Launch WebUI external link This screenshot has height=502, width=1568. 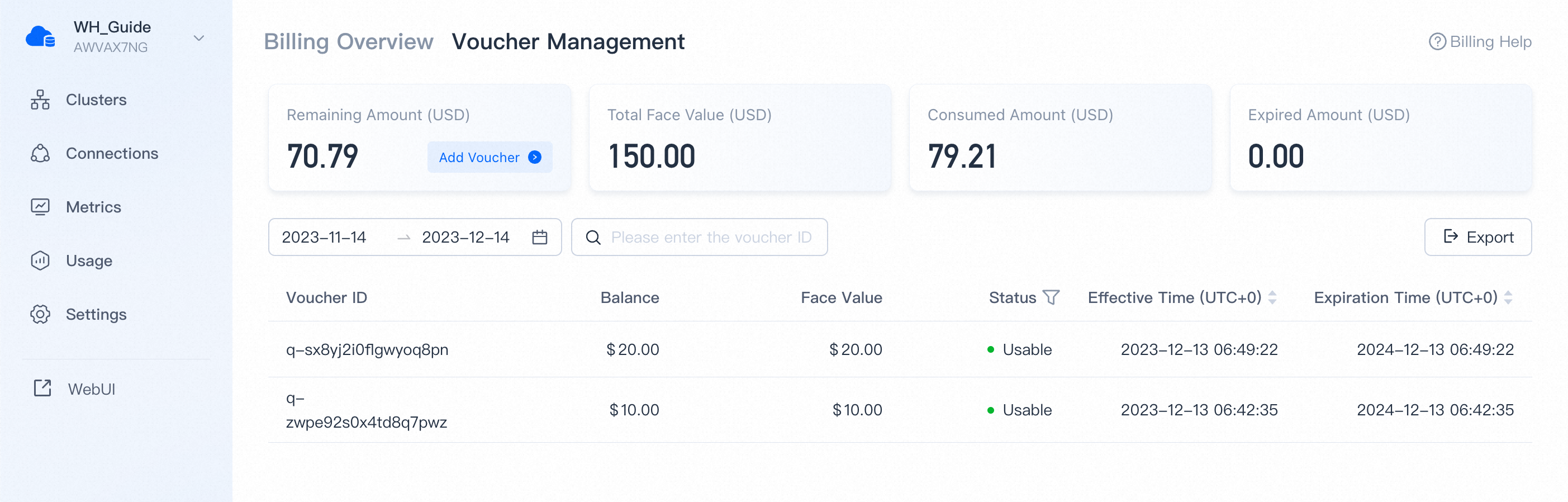(91, 389)
